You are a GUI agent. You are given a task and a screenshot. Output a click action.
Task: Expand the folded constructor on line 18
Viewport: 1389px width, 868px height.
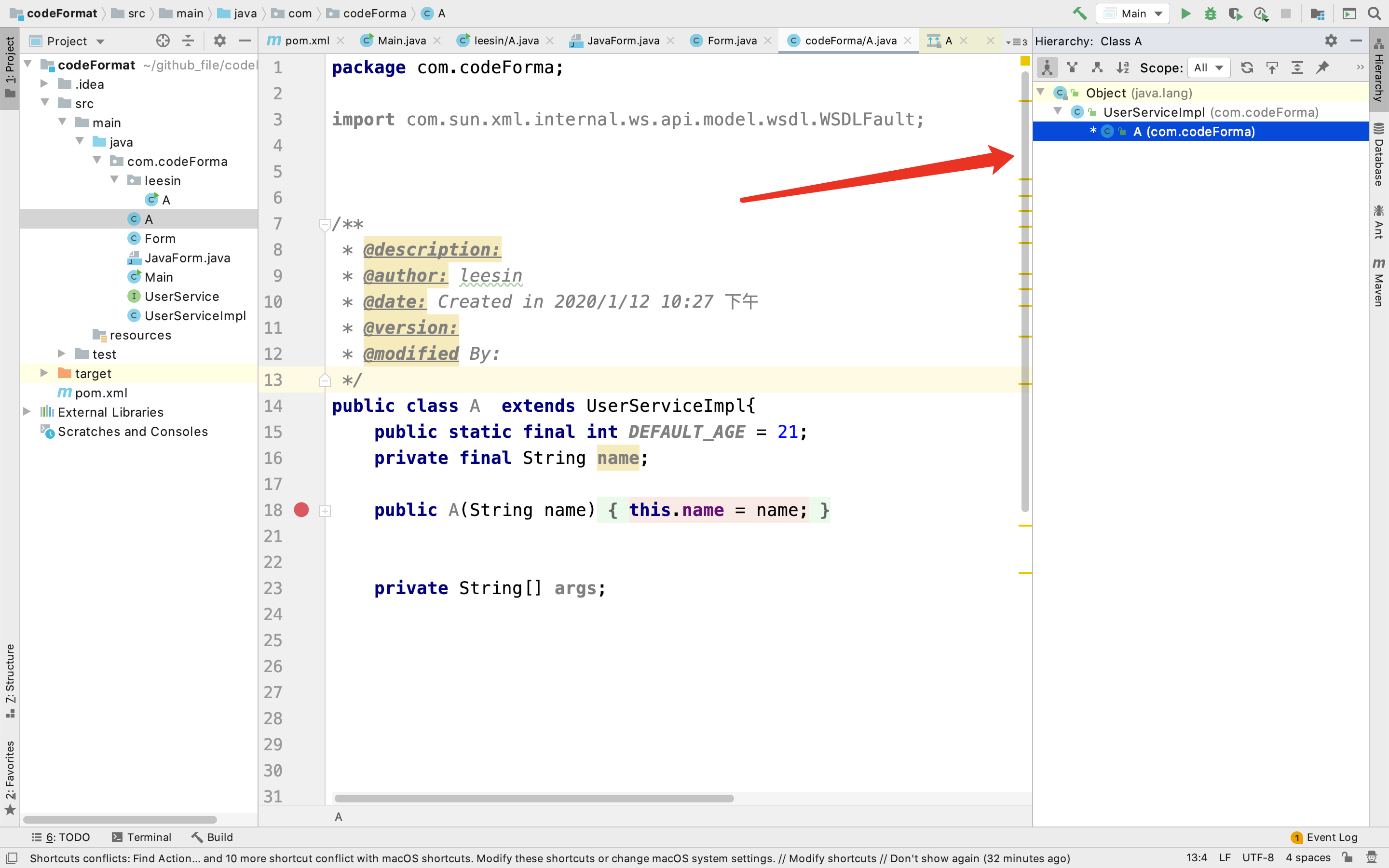[x=325, y=511]
